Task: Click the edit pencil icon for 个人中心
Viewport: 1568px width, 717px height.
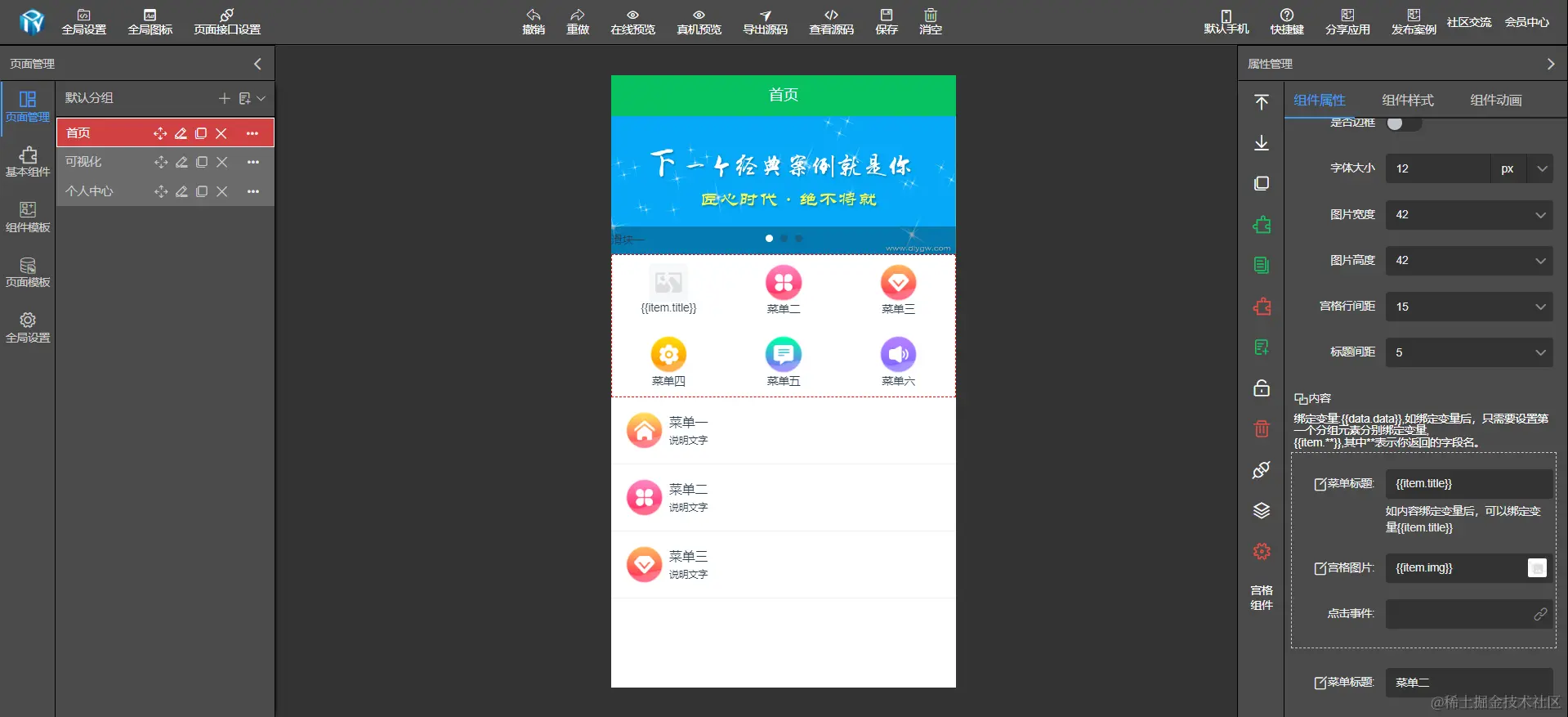Action: pos(181,191)
